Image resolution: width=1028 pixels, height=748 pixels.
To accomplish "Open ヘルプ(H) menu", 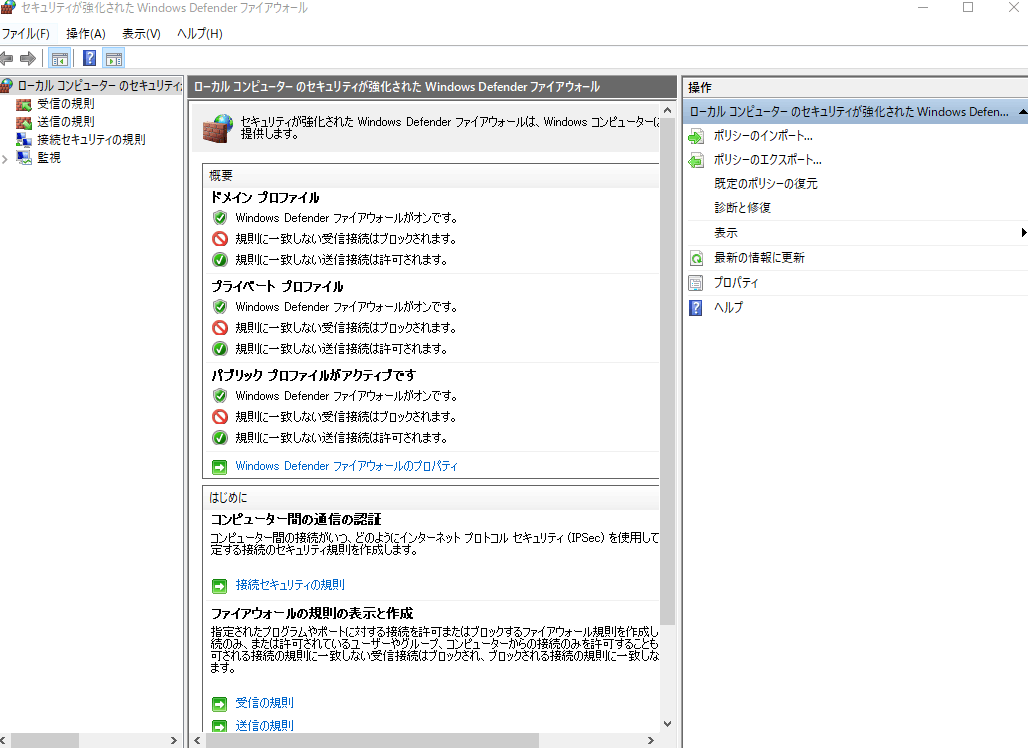I will point(200,33).
